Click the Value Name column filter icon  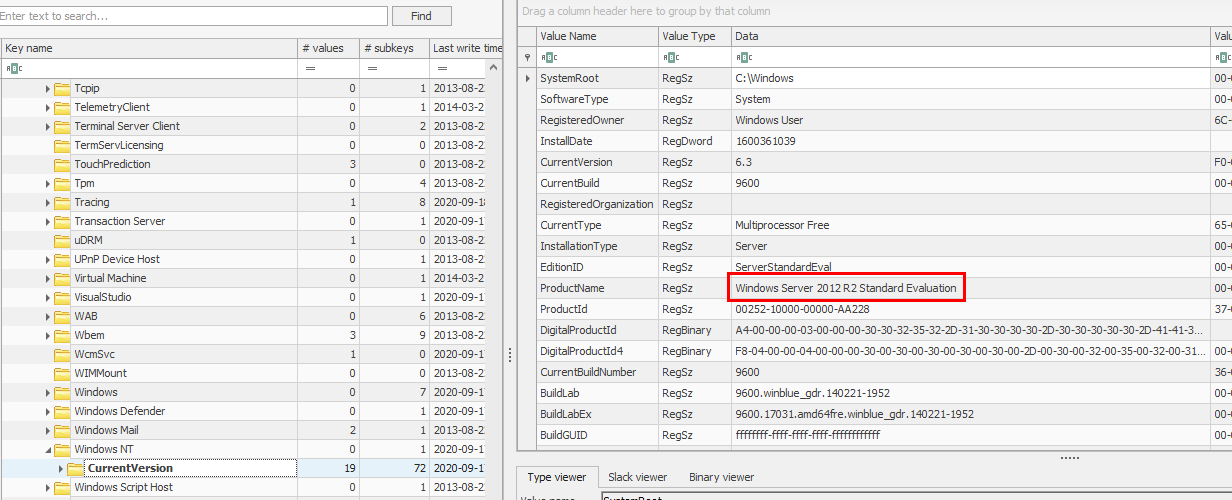(548, 57)
